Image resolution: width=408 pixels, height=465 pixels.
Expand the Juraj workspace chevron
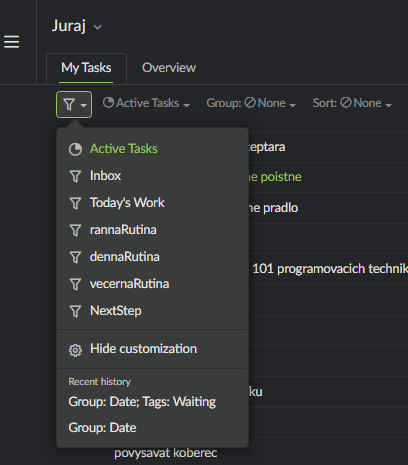pos(97,27)
